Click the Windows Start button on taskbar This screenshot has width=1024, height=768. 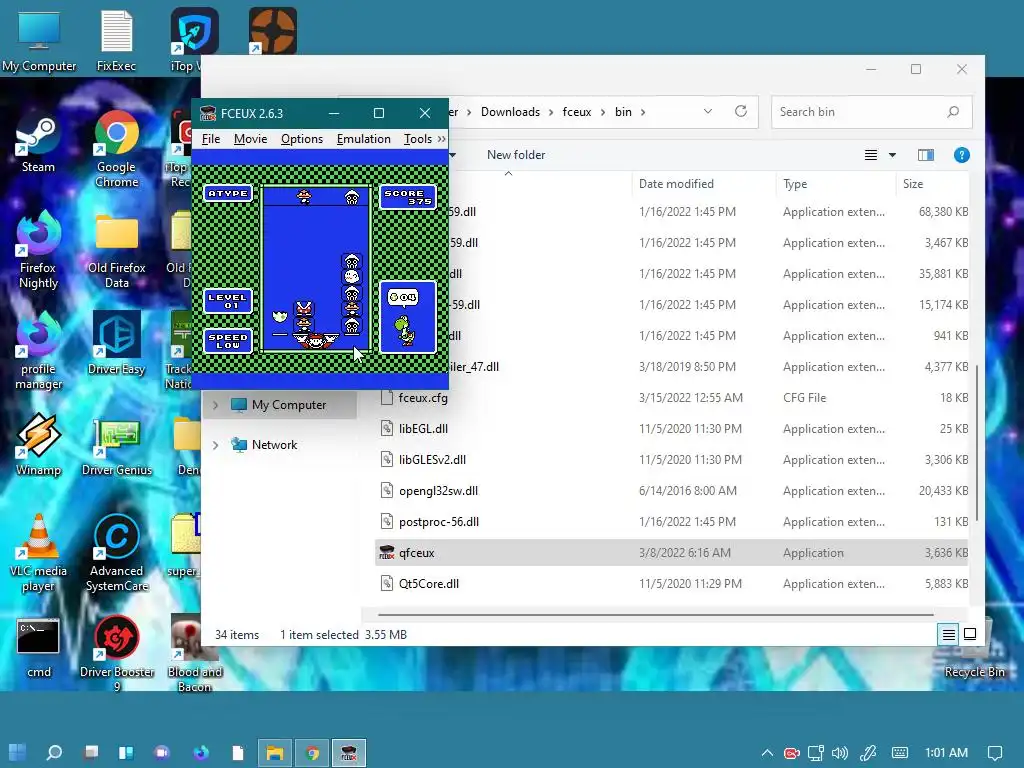(x=18, y=752)
